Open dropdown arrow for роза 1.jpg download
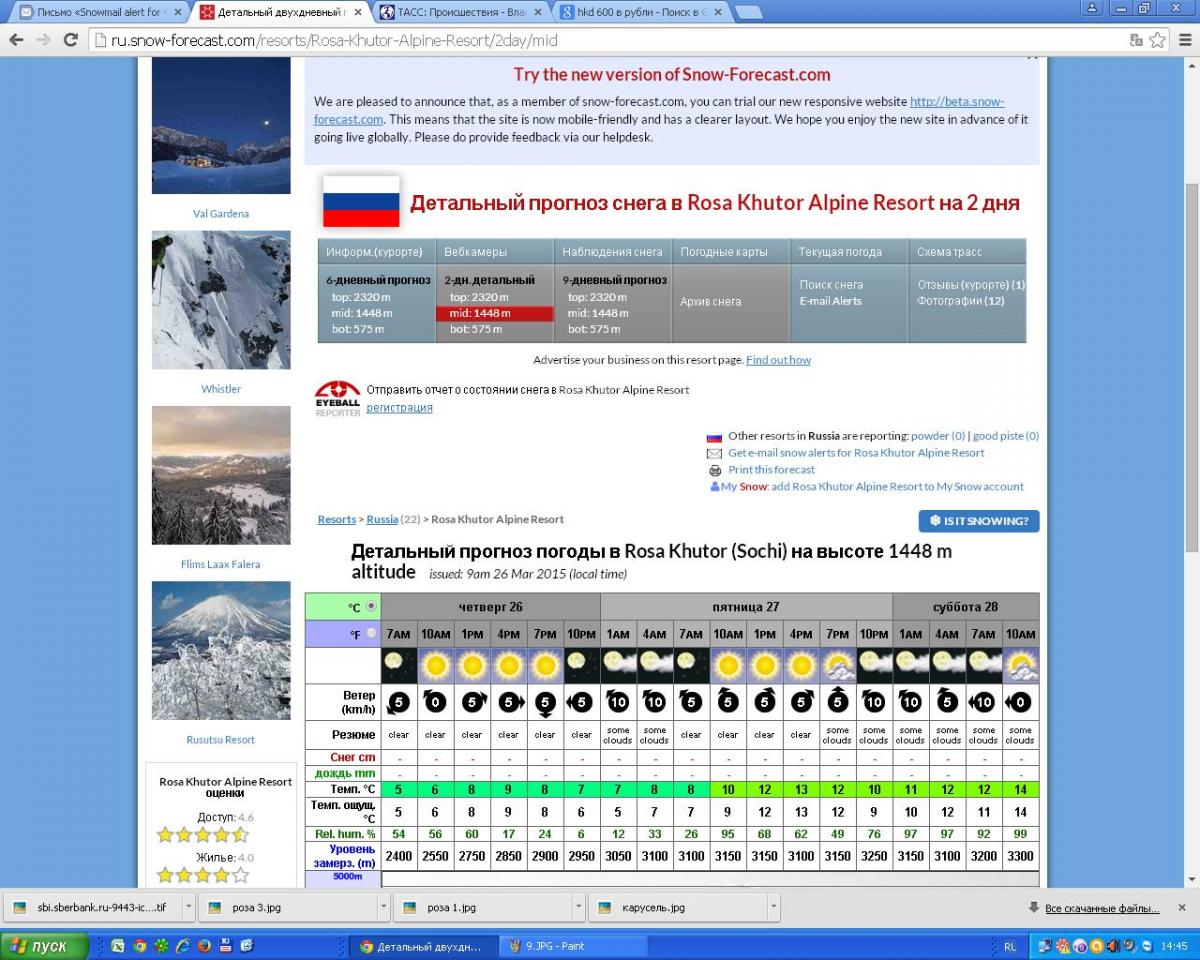 (x=579, y=907)
